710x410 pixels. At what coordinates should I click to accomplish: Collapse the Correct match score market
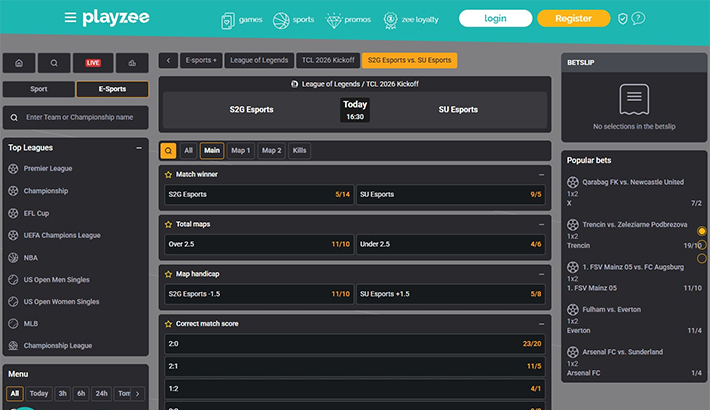(x=541, y=324)
